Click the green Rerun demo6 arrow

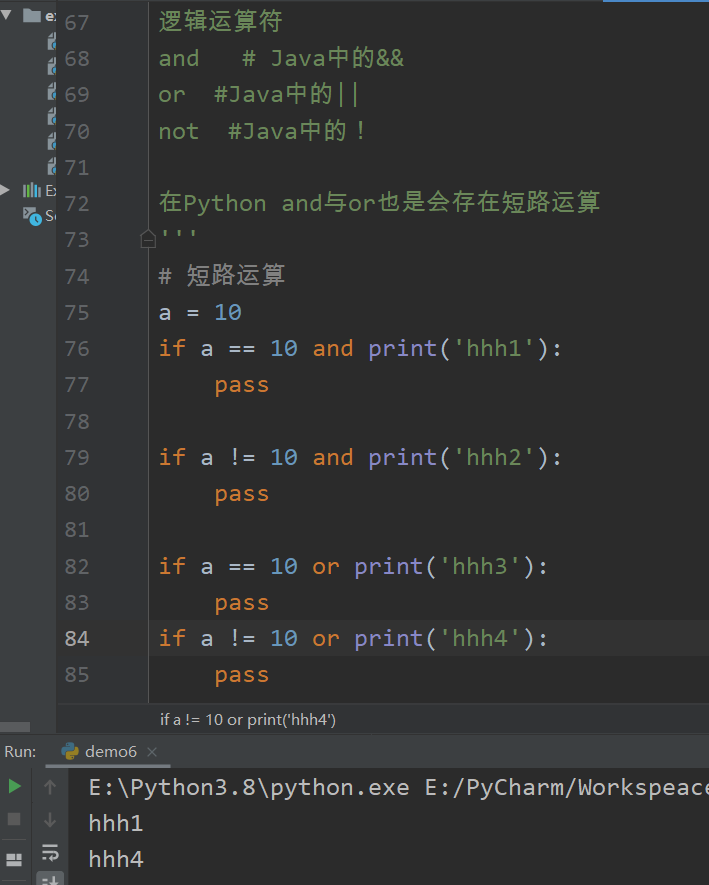click(15, 786)
